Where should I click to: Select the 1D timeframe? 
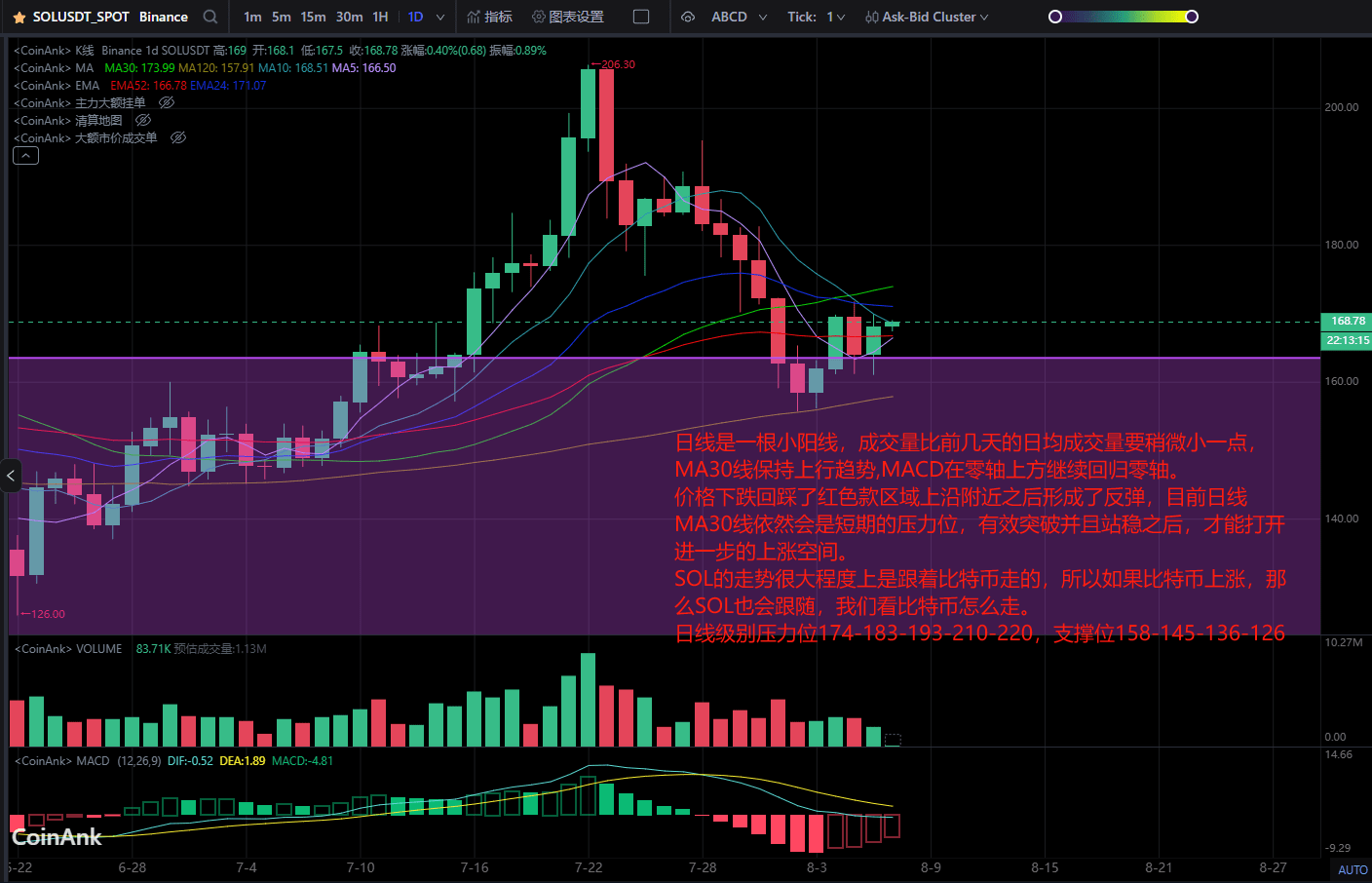click(x=415, y=17)
